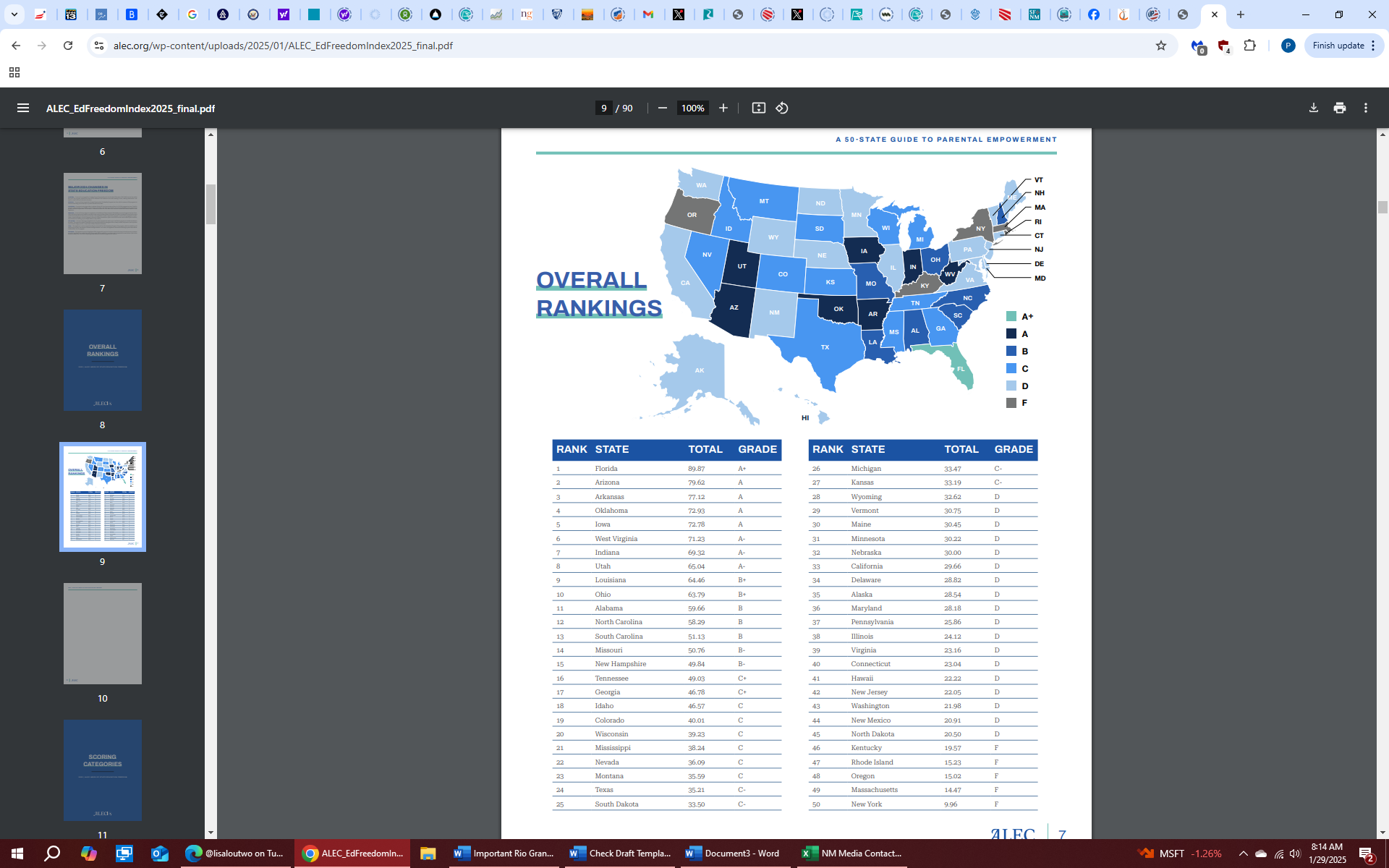This screenshot has height=868, width=1389.
Task: Open the Chrome extensions puzzle icon
Action: tap(1249, 46)
